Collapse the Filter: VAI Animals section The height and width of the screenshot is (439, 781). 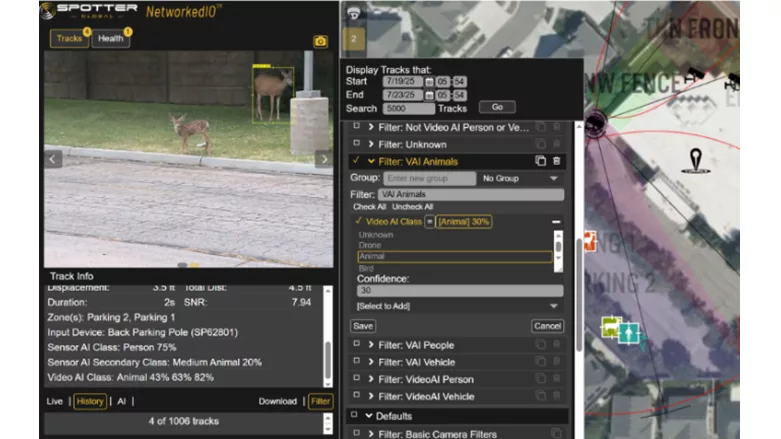(x=371, y=161)
